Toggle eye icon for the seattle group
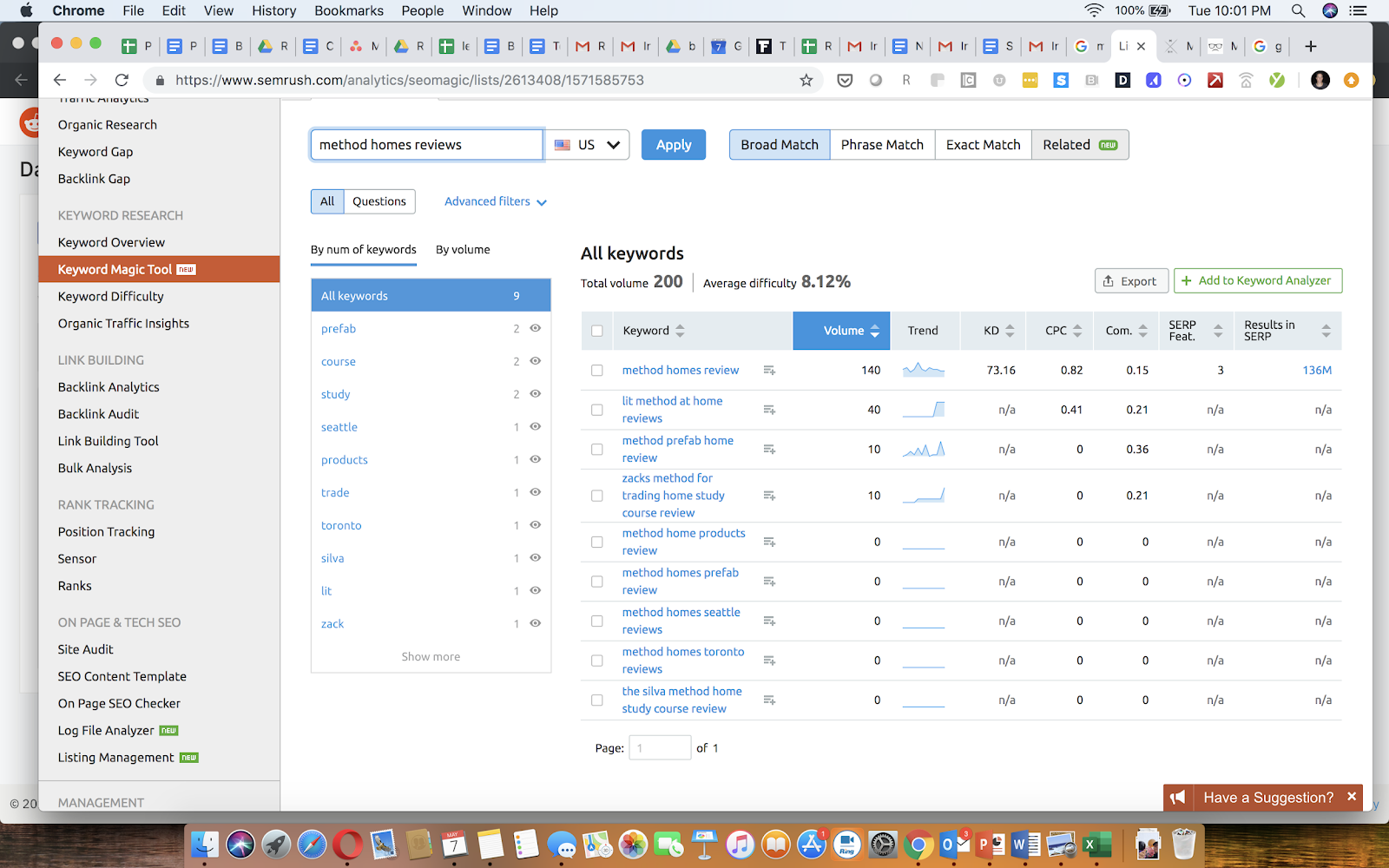The width and height of the screenshot is (1389, 868). (536, 426)
